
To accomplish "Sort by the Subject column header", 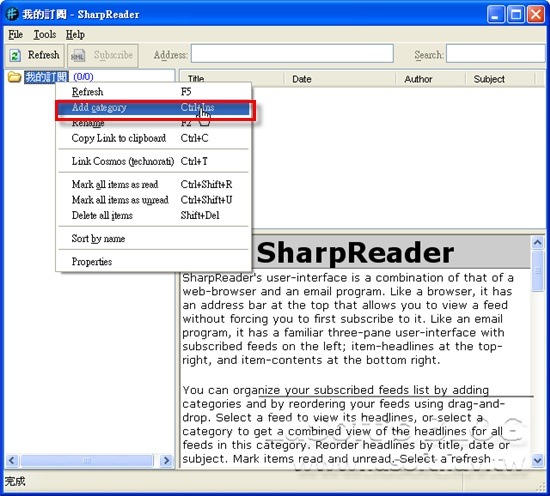I will (x=500, y=79).
